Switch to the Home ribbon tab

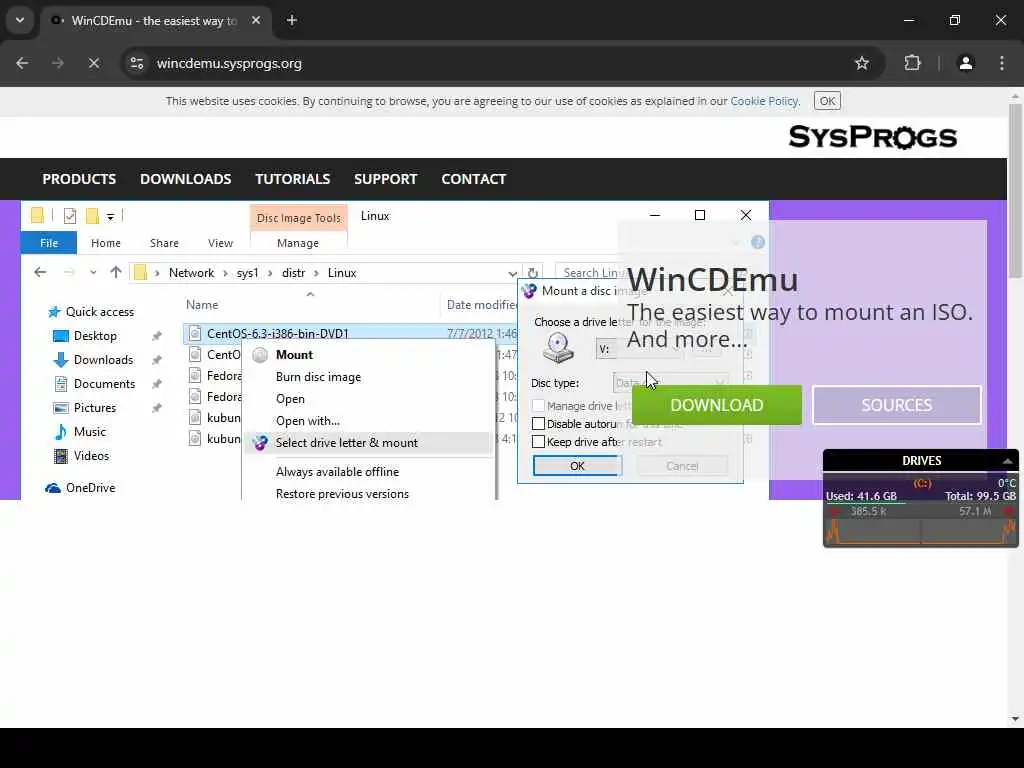click(x=106, y=243)
